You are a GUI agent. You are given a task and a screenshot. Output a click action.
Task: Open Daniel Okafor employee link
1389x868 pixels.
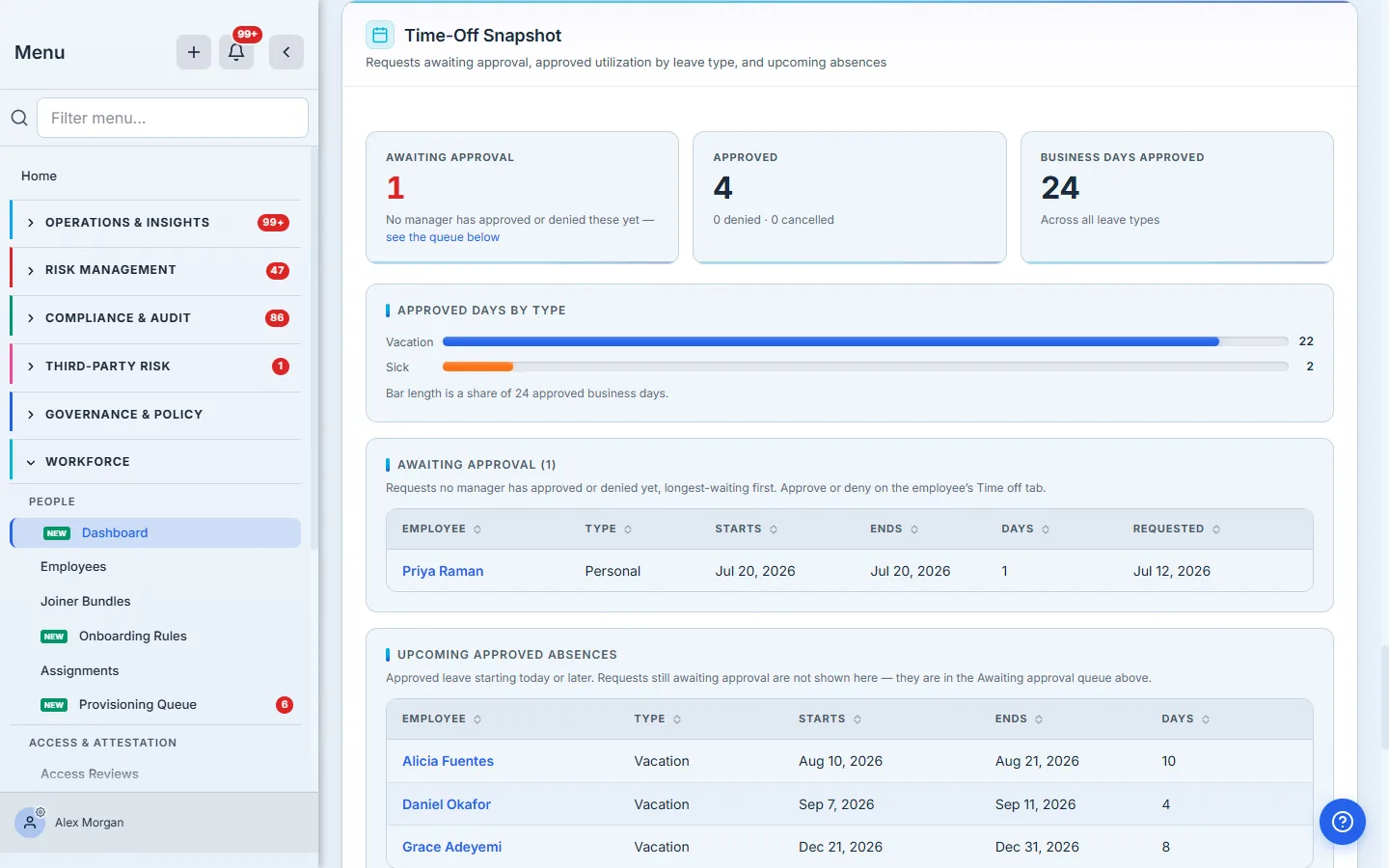(x=447, y=804)
